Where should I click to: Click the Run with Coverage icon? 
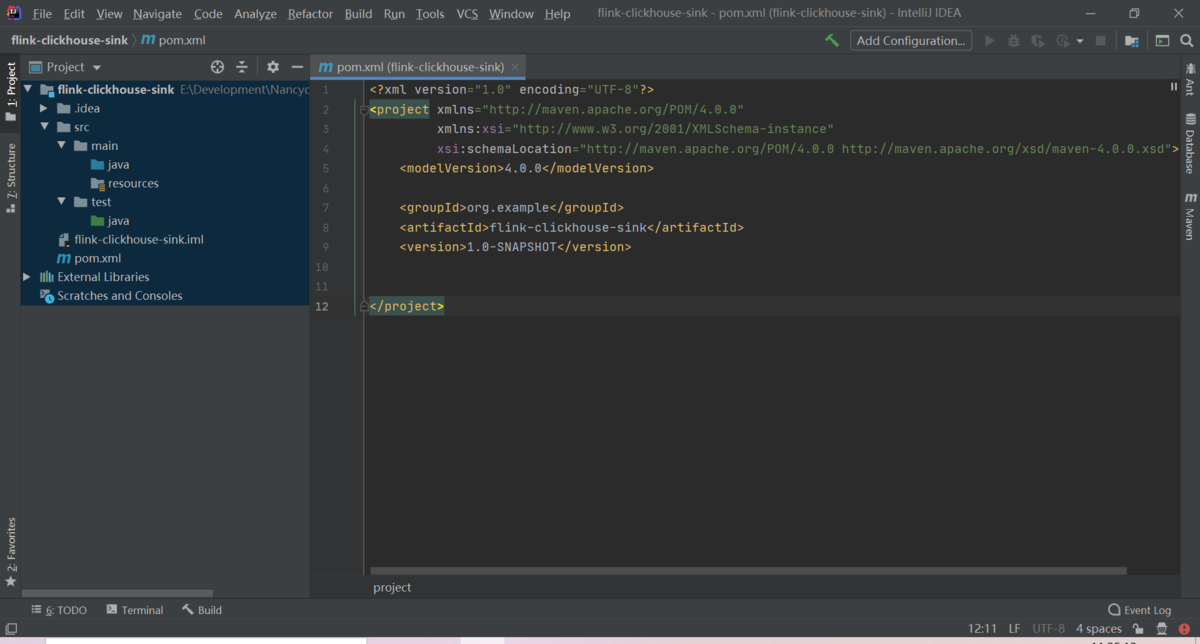pos(1038,41)
